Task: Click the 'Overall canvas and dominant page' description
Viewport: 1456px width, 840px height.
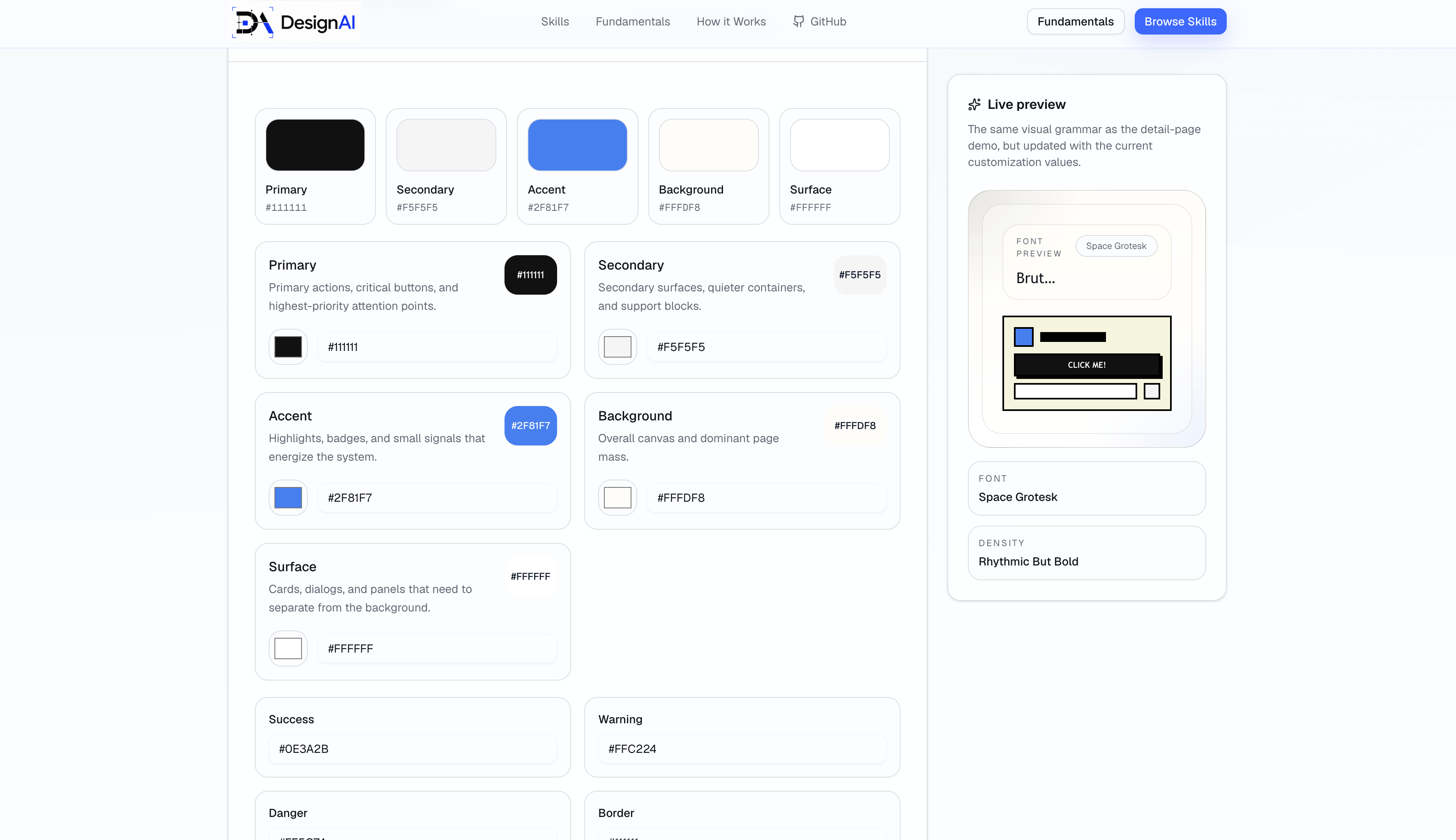Action: (x=689, y=447)
